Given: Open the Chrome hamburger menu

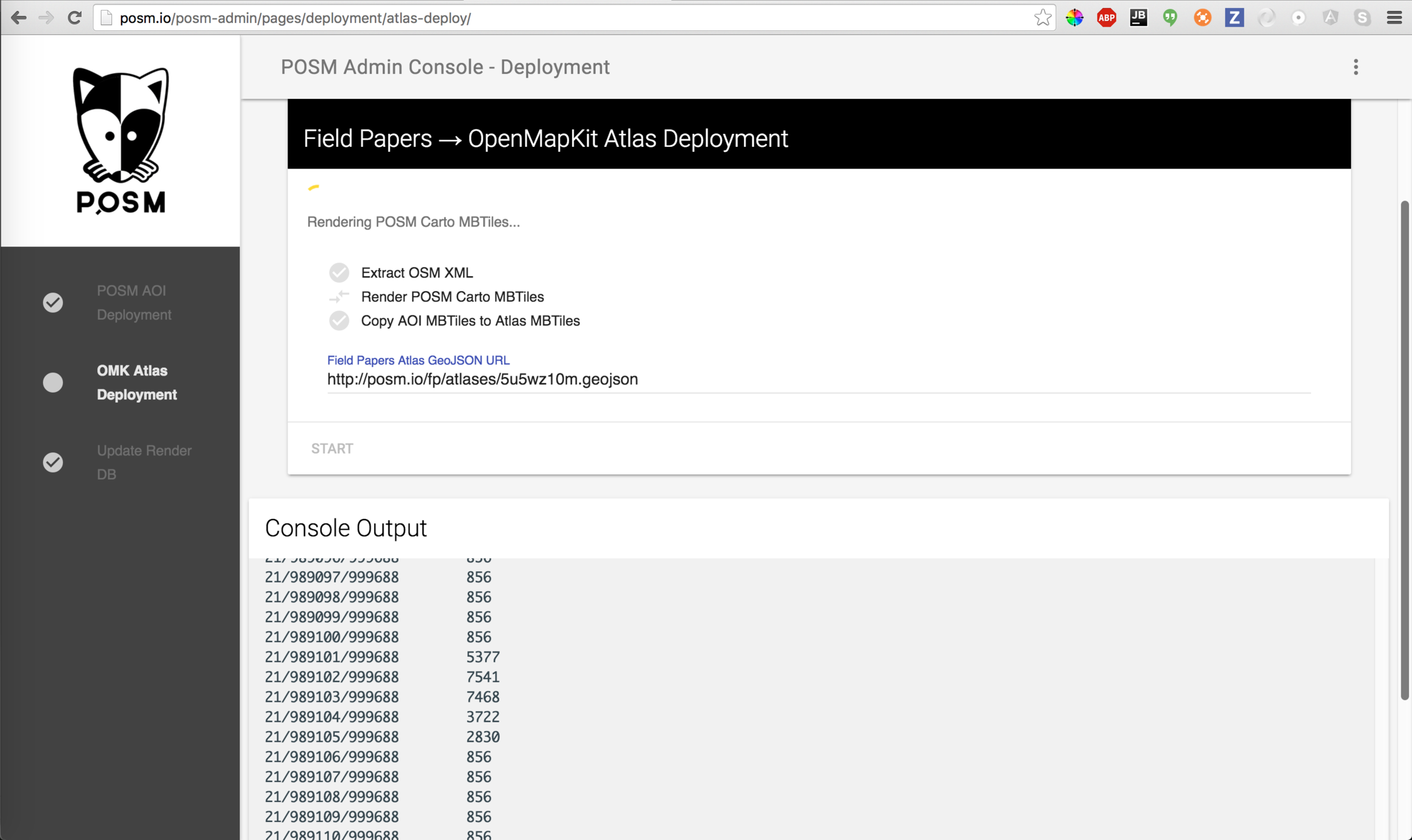Looking at the screenshot, I should click(x=1394, y=18).
